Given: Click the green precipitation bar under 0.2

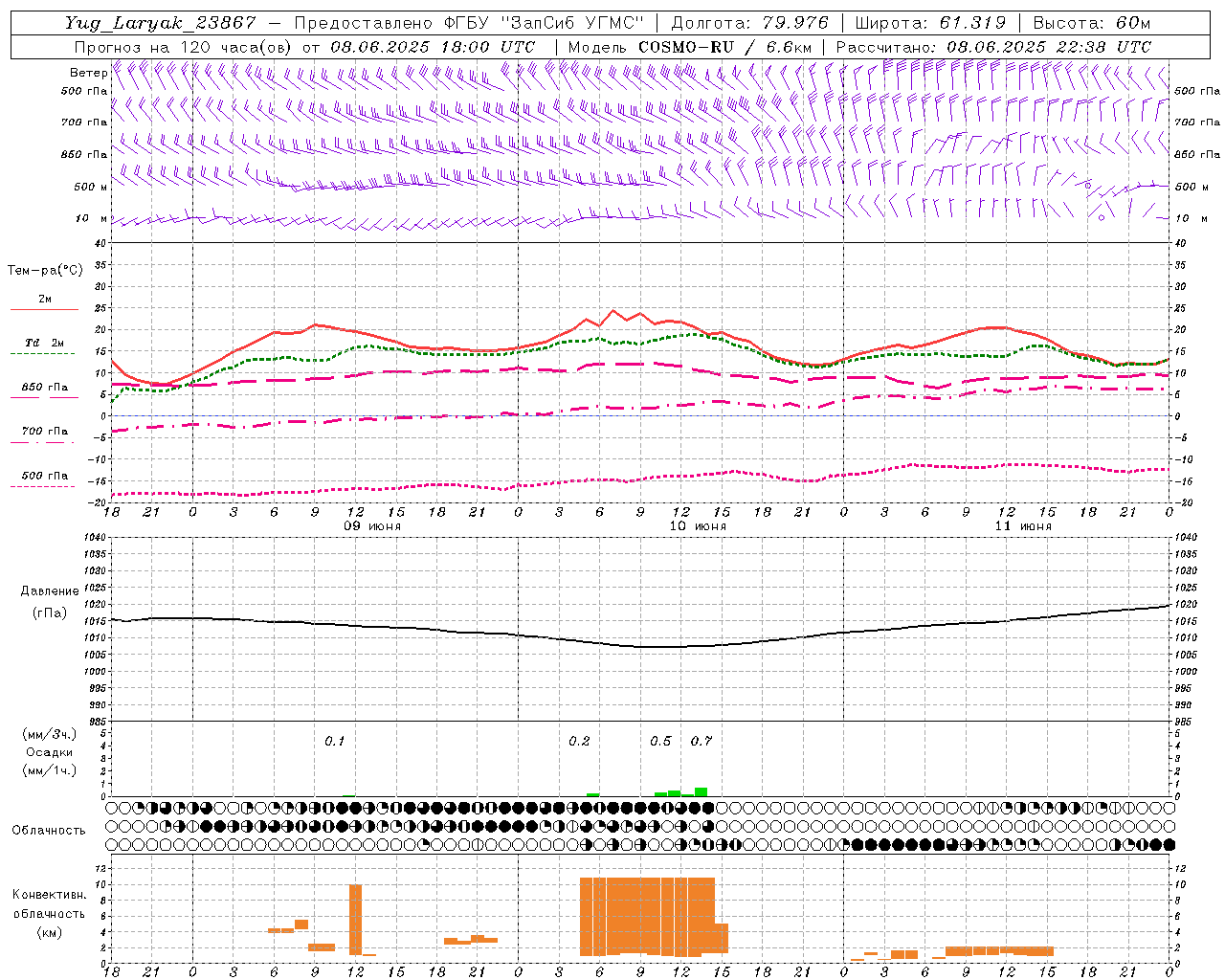Looking at the screenshot, I should (593, 794).
